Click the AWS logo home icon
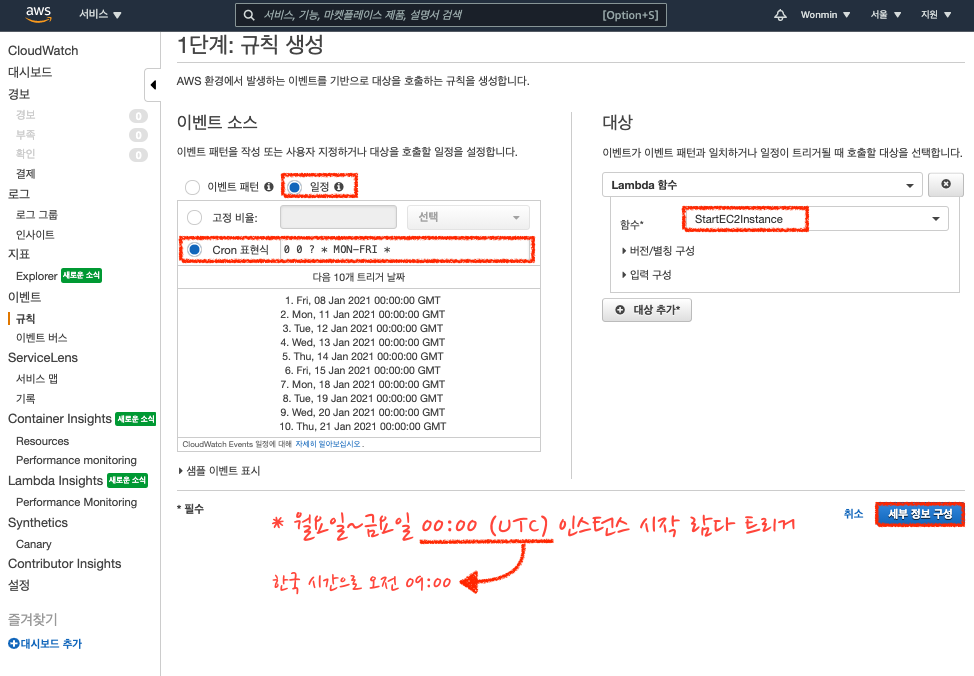This screenshot has width=974, height=676. pyautogui.click(x=39, y=14)
